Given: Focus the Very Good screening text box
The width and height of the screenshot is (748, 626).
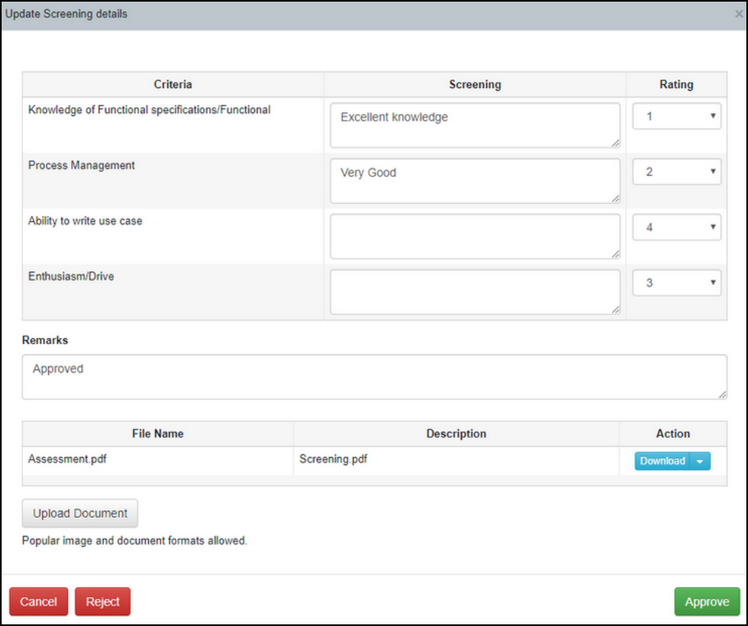Looking at the screenshot, I should pyautogui.click(x=475, y=181).
